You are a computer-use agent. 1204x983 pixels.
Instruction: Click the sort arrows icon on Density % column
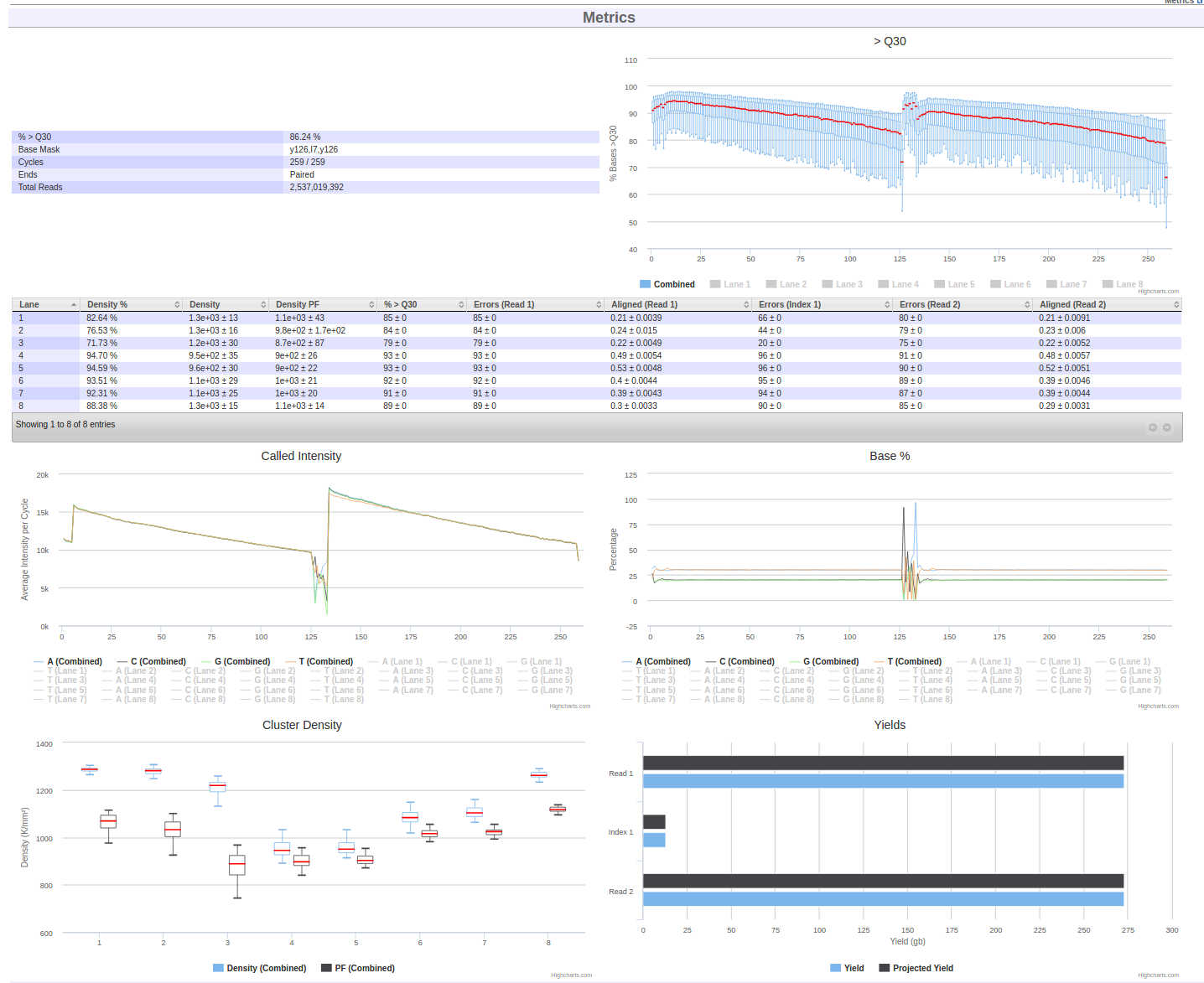tap(177, 304)
